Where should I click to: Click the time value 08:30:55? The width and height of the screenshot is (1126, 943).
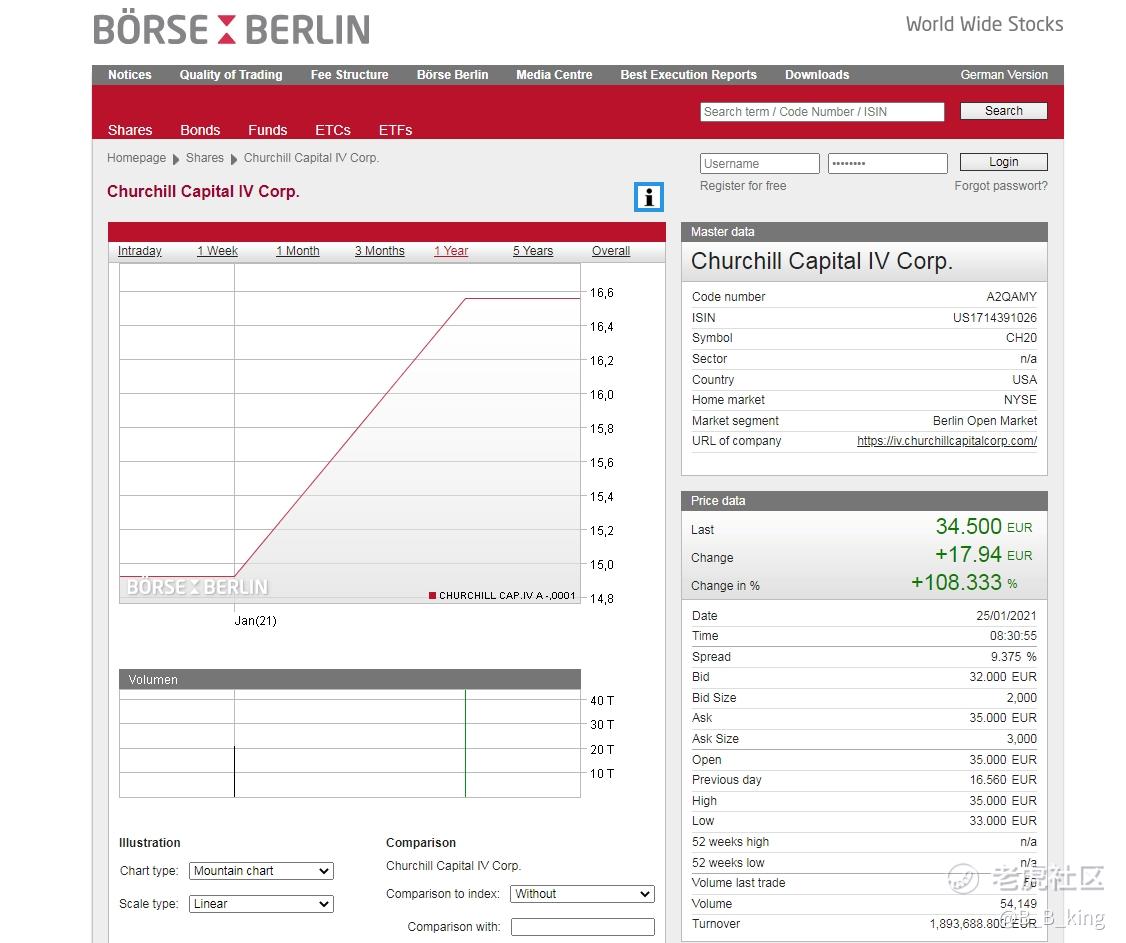pyautogui.click(x=1013, y=636)
